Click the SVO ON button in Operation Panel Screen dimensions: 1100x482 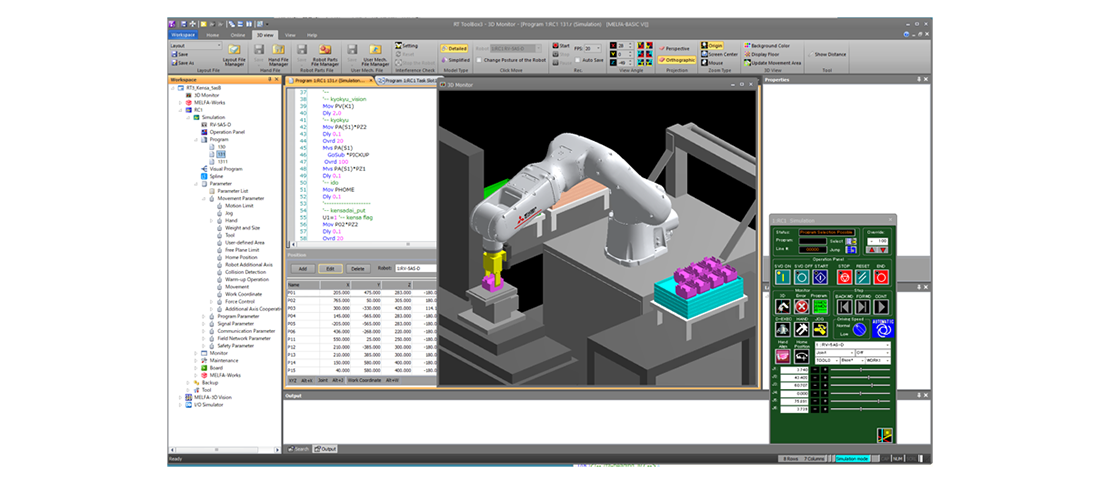click(782, 277)
